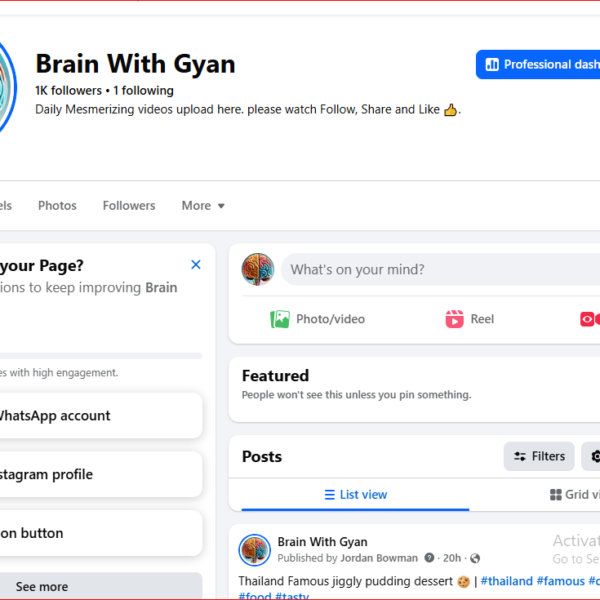Click the List view lines icon
Image resolution: width=600 pixels, height=600 pixels.
[x=329, y=495]
